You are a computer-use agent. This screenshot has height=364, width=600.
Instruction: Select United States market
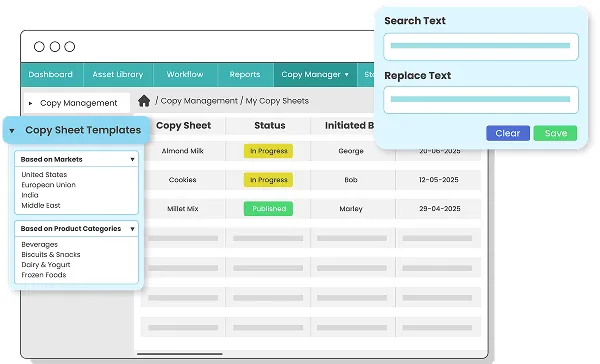[x=44, y=175]
